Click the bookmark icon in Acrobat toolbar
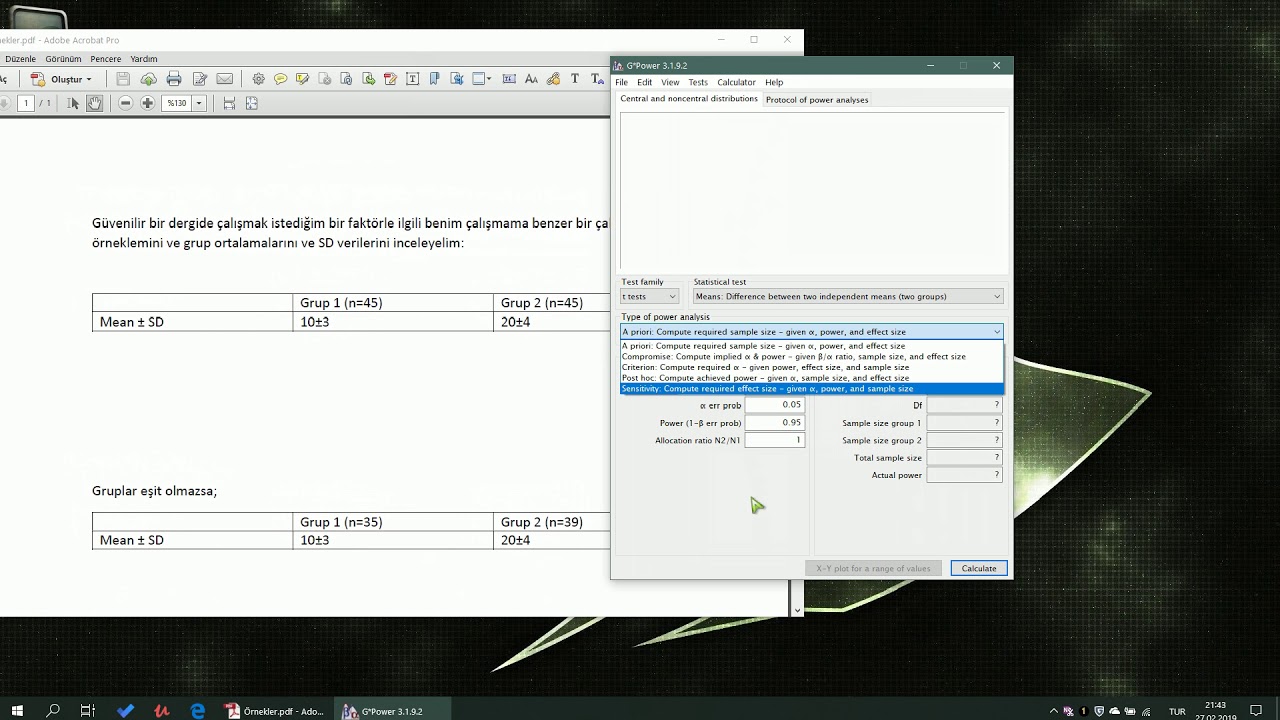1280x720 pixels. (x=435, y=79)
